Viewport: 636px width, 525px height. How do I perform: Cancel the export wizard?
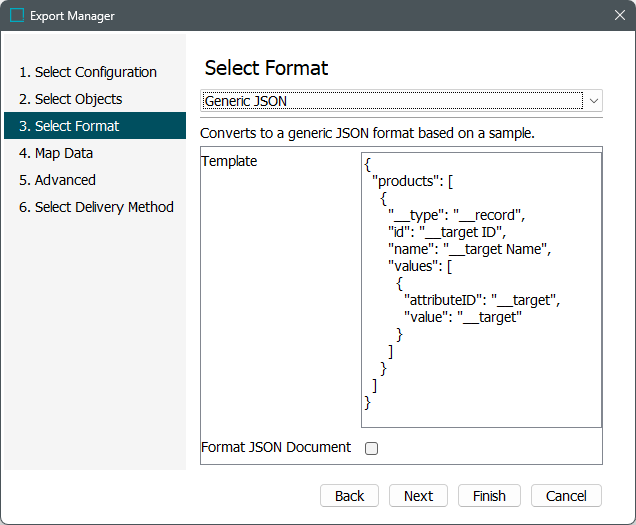click(x=566, y=496)
